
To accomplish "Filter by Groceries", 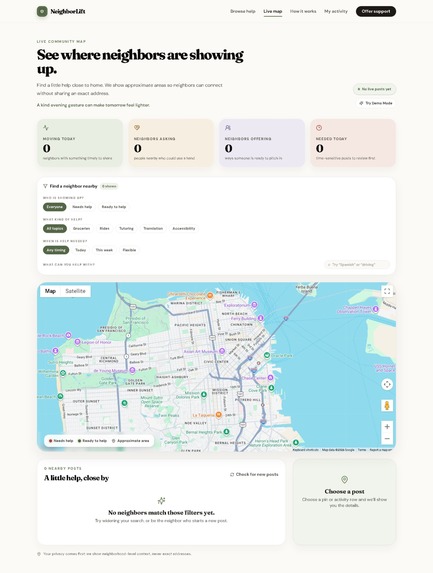I will (81, 228).
